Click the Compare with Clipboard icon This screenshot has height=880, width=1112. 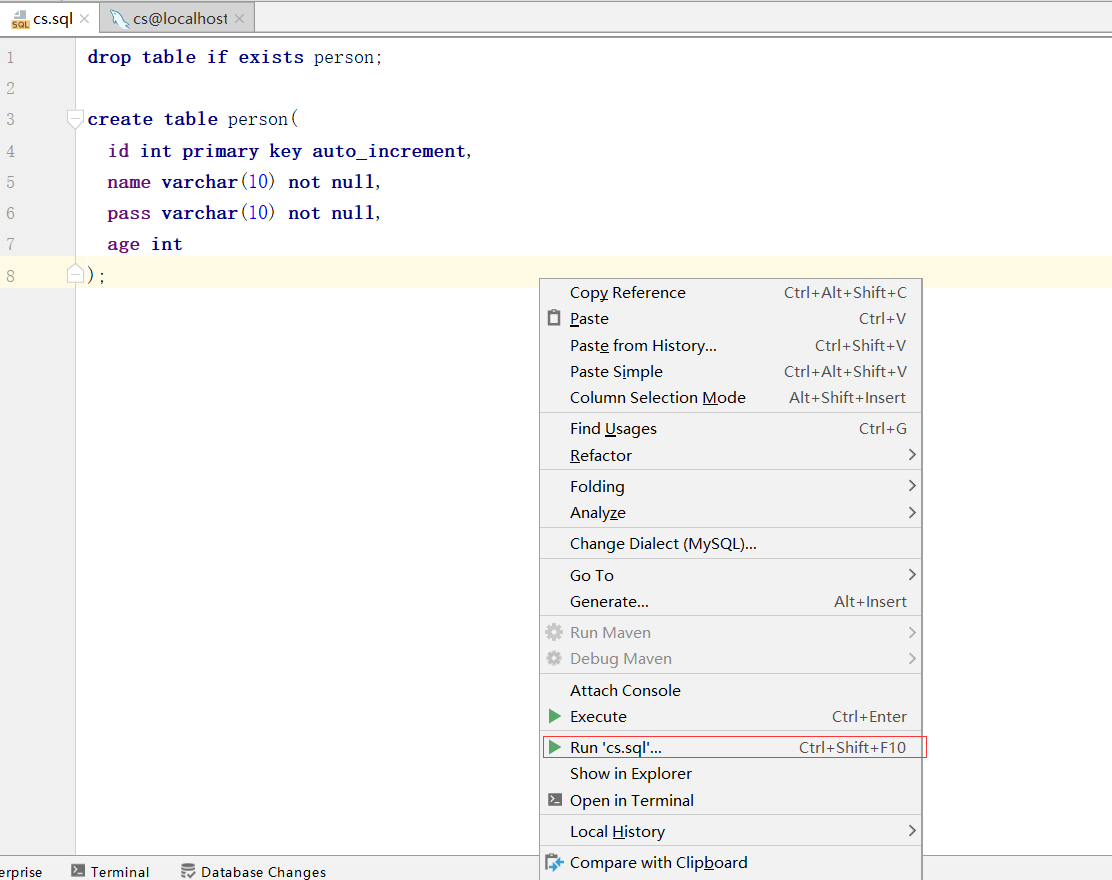554,862
